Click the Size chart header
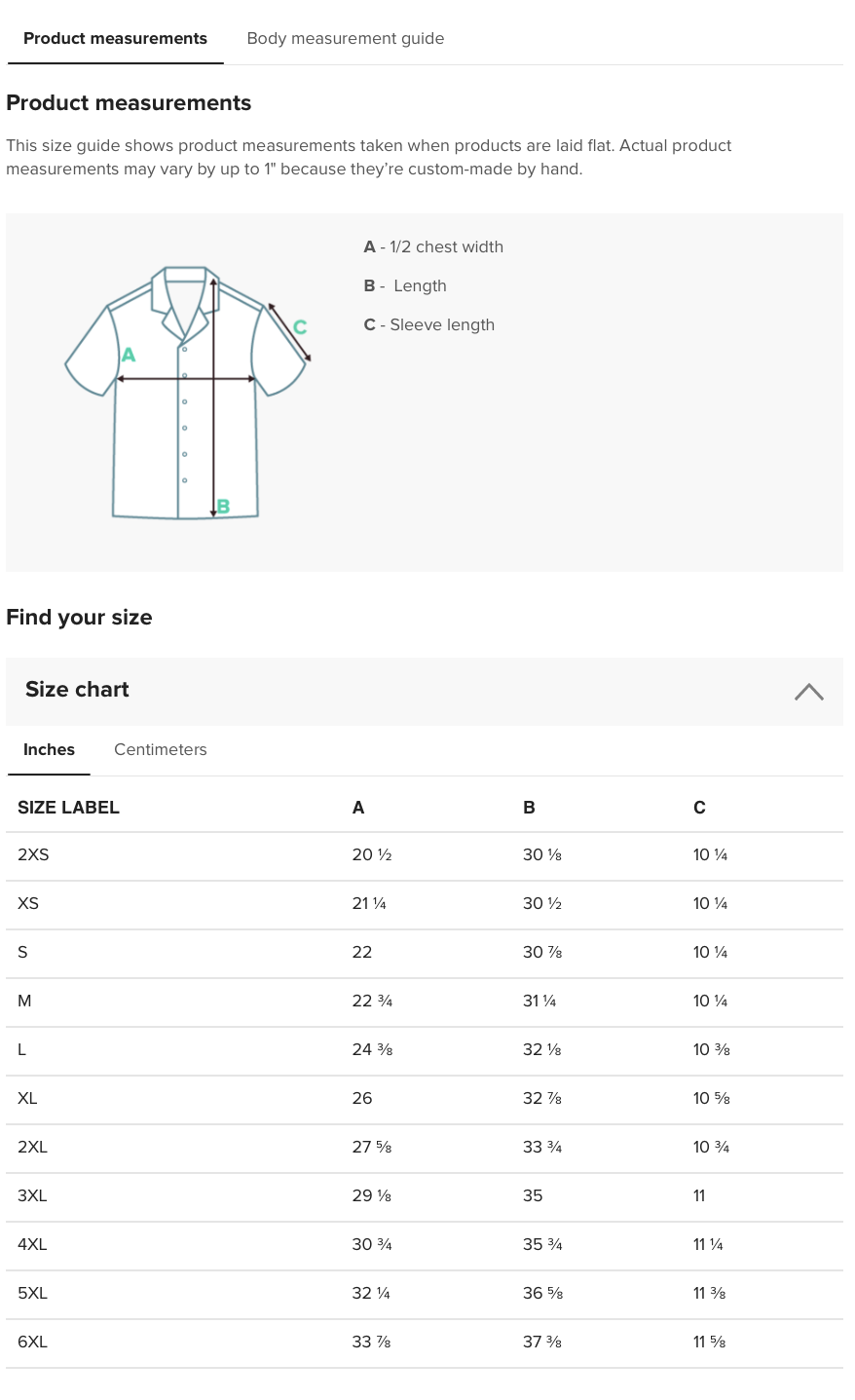The height and width of the screenshot is (1400, 855). 78,690
